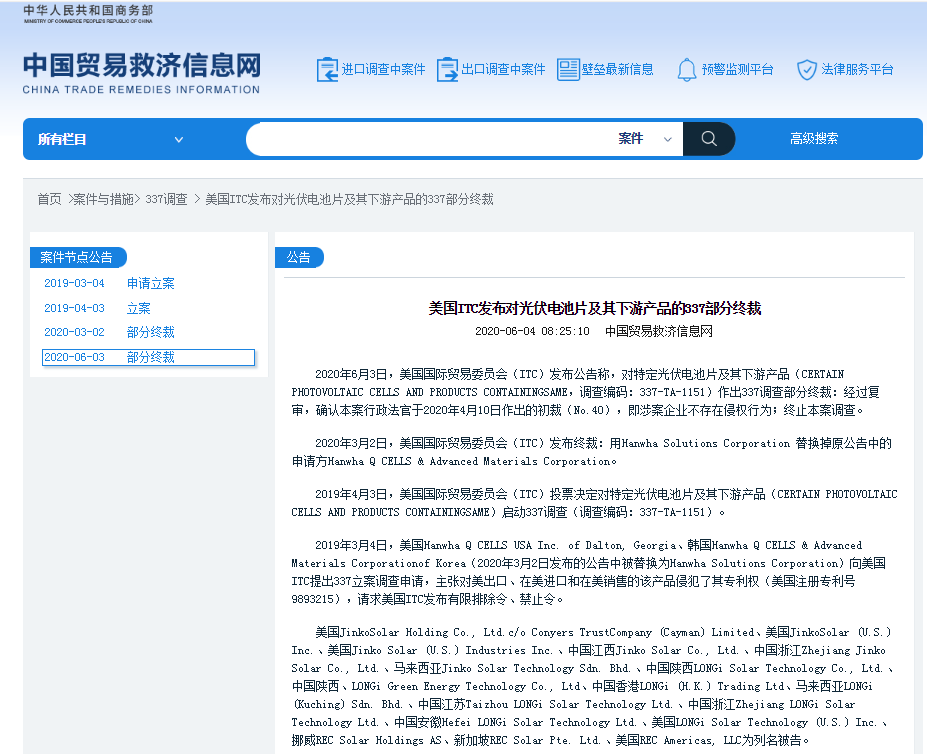Click the publish timestamp 2020-06-04 08:25:10
927x754 pixels.
(532, 331)
